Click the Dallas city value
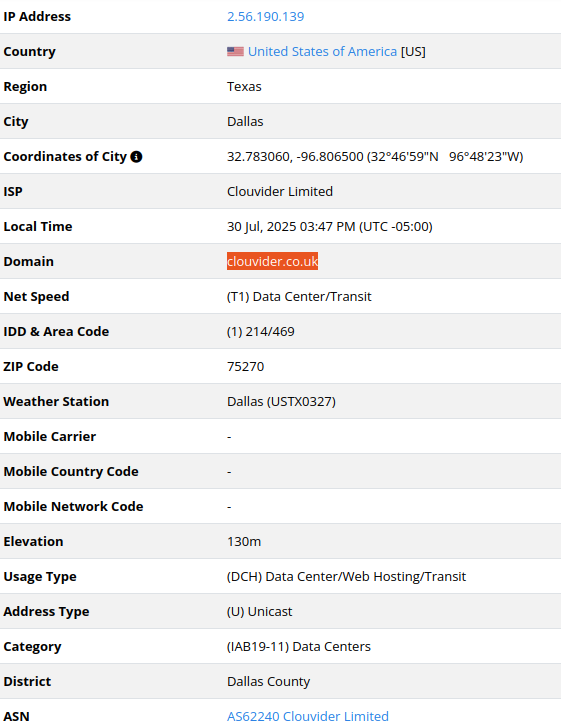Screen dimensions: 561x728 [245, 122]
